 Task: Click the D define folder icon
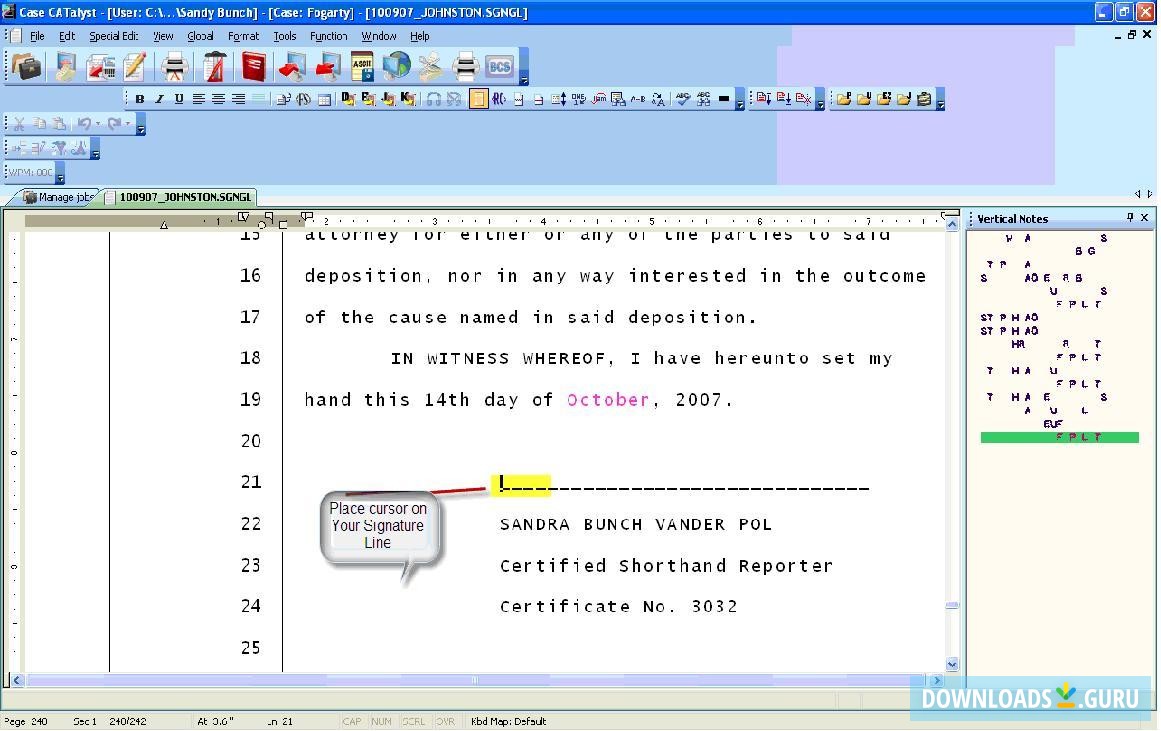click(348, 99)
